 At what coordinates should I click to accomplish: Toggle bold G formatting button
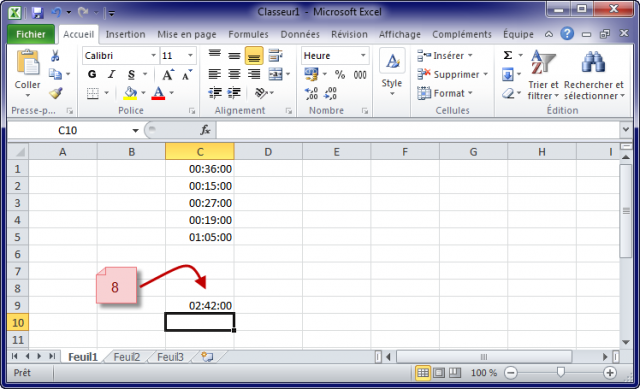coord(92,74)
